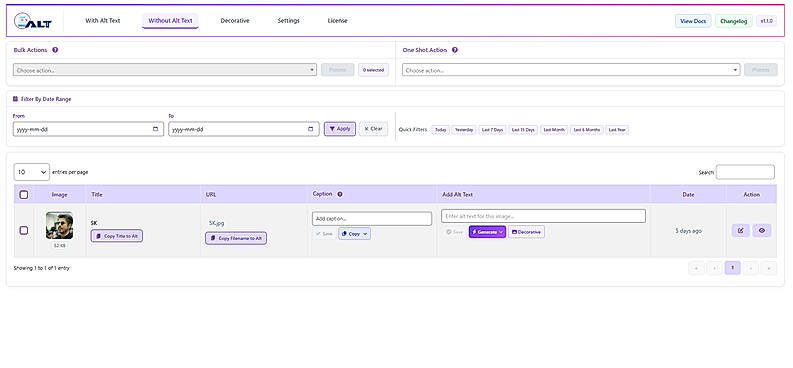Viewport: 793px width, 368px height.
Task: Click the eye view icon for SK row
Action: [762, 231]
